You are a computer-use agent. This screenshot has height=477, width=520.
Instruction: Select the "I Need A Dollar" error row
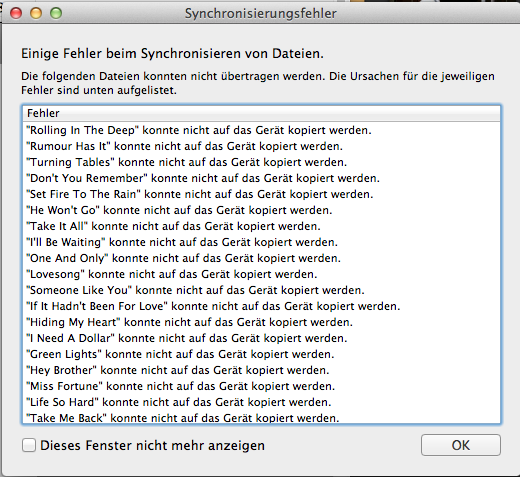click(x=261, y=338)
